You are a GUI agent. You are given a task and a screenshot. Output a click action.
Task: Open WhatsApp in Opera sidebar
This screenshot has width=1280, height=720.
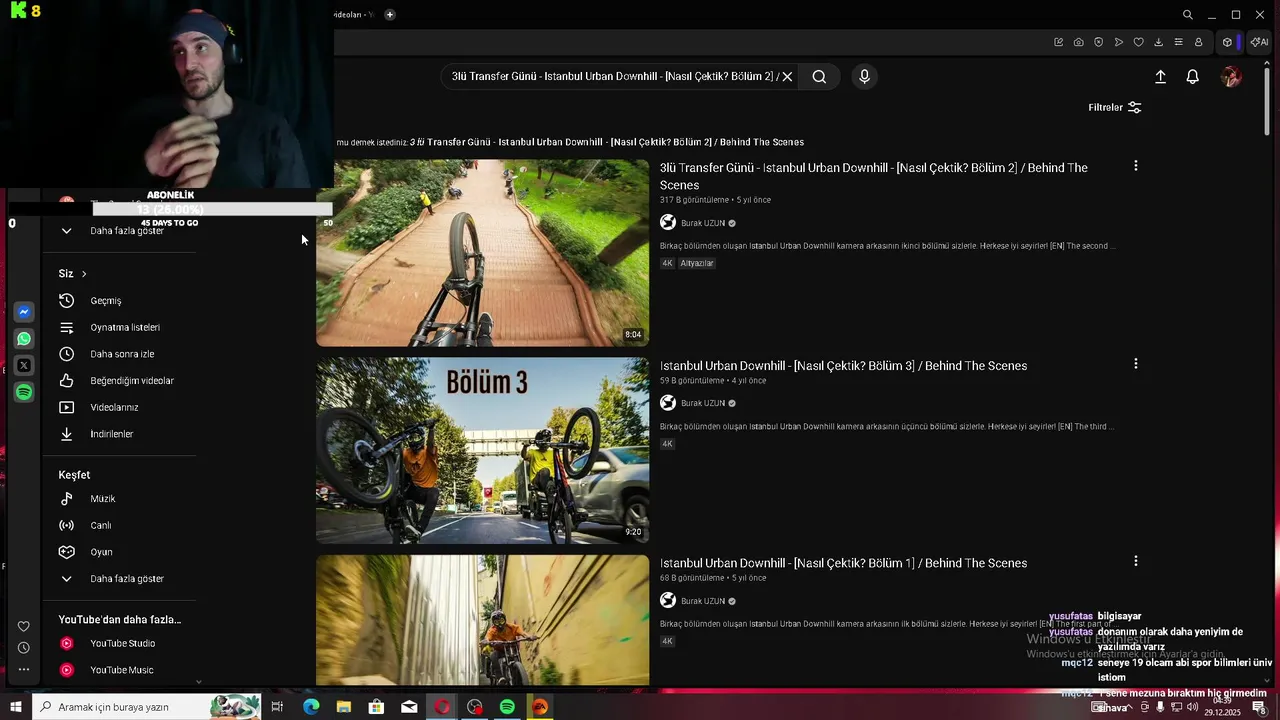24,339
